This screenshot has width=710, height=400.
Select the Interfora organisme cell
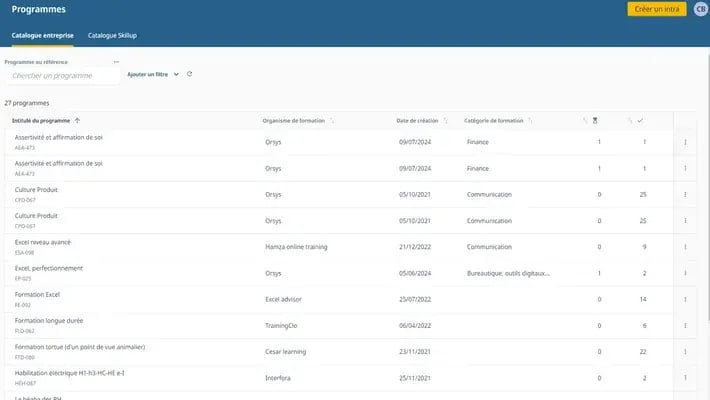coord(278,378)
